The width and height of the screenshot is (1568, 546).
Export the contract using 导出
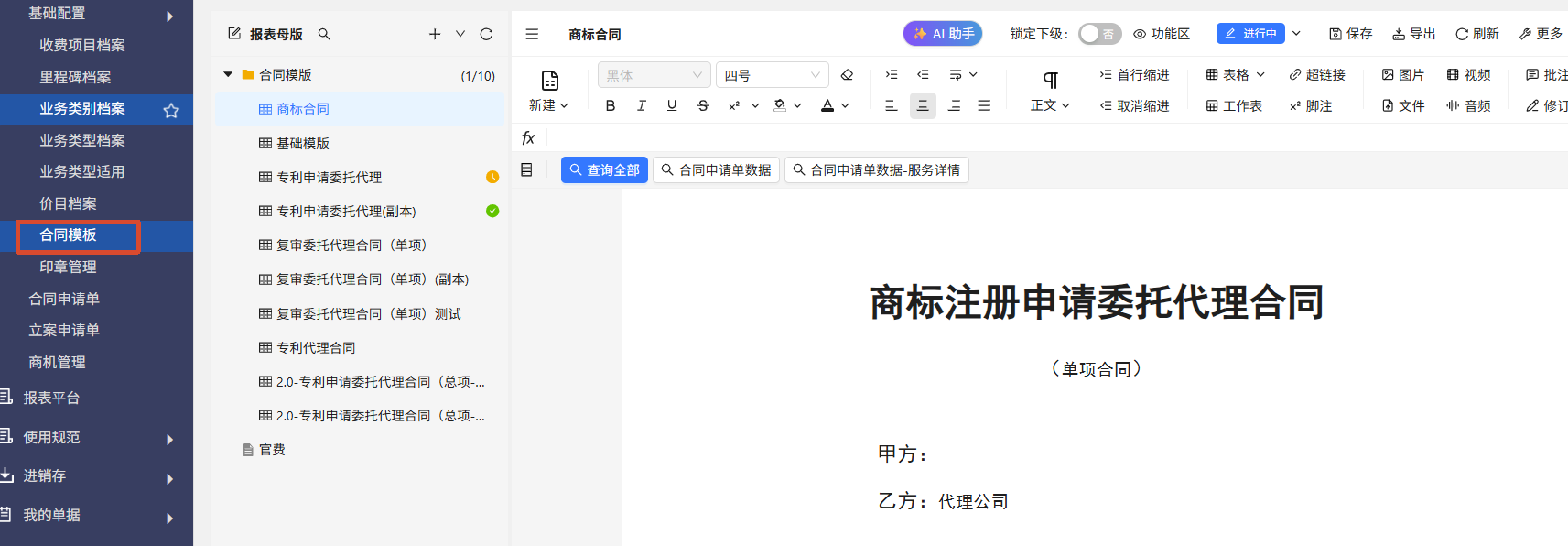tap(1413, 34)
